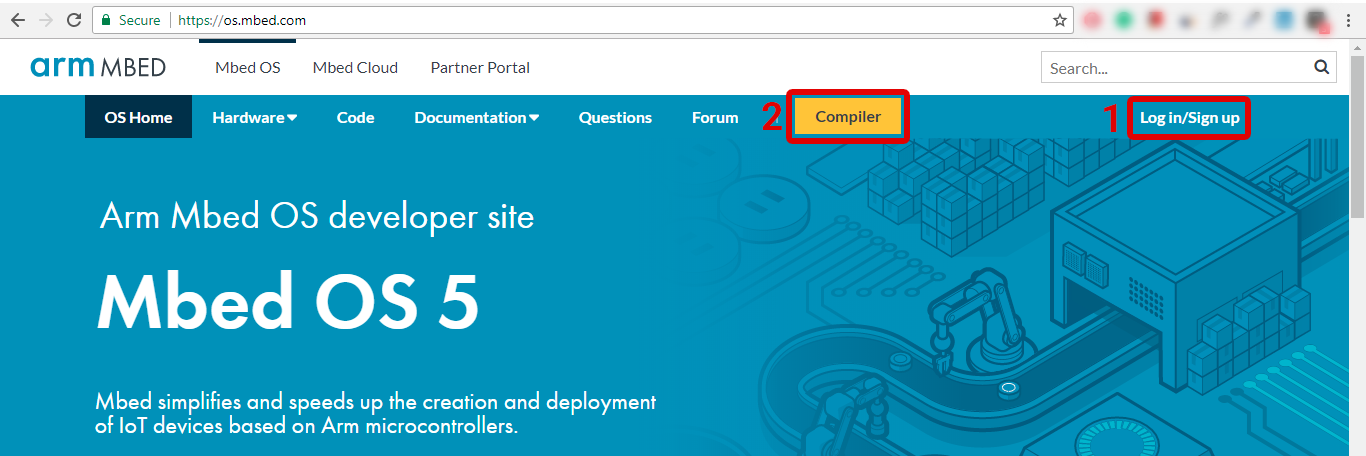Click the browser back arrow
Screen dimensions: 1366x456
17,20
